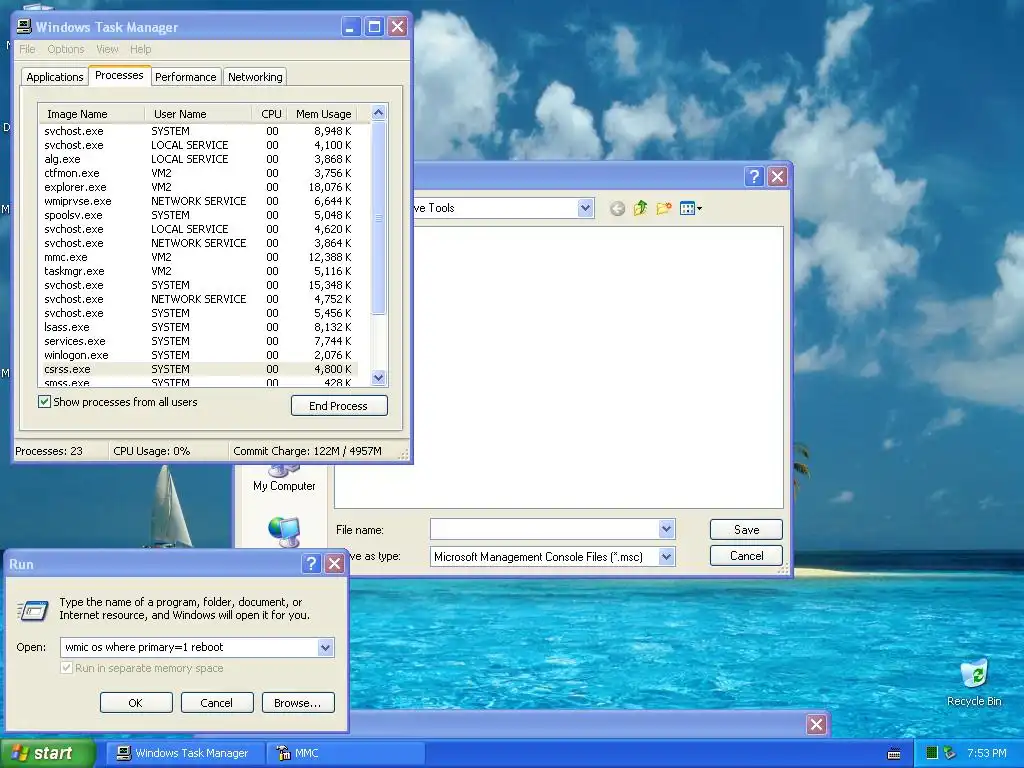The image size is (1024, 768).
Task: Select the ctfmon.exe process row
Action: click(199, 173)
